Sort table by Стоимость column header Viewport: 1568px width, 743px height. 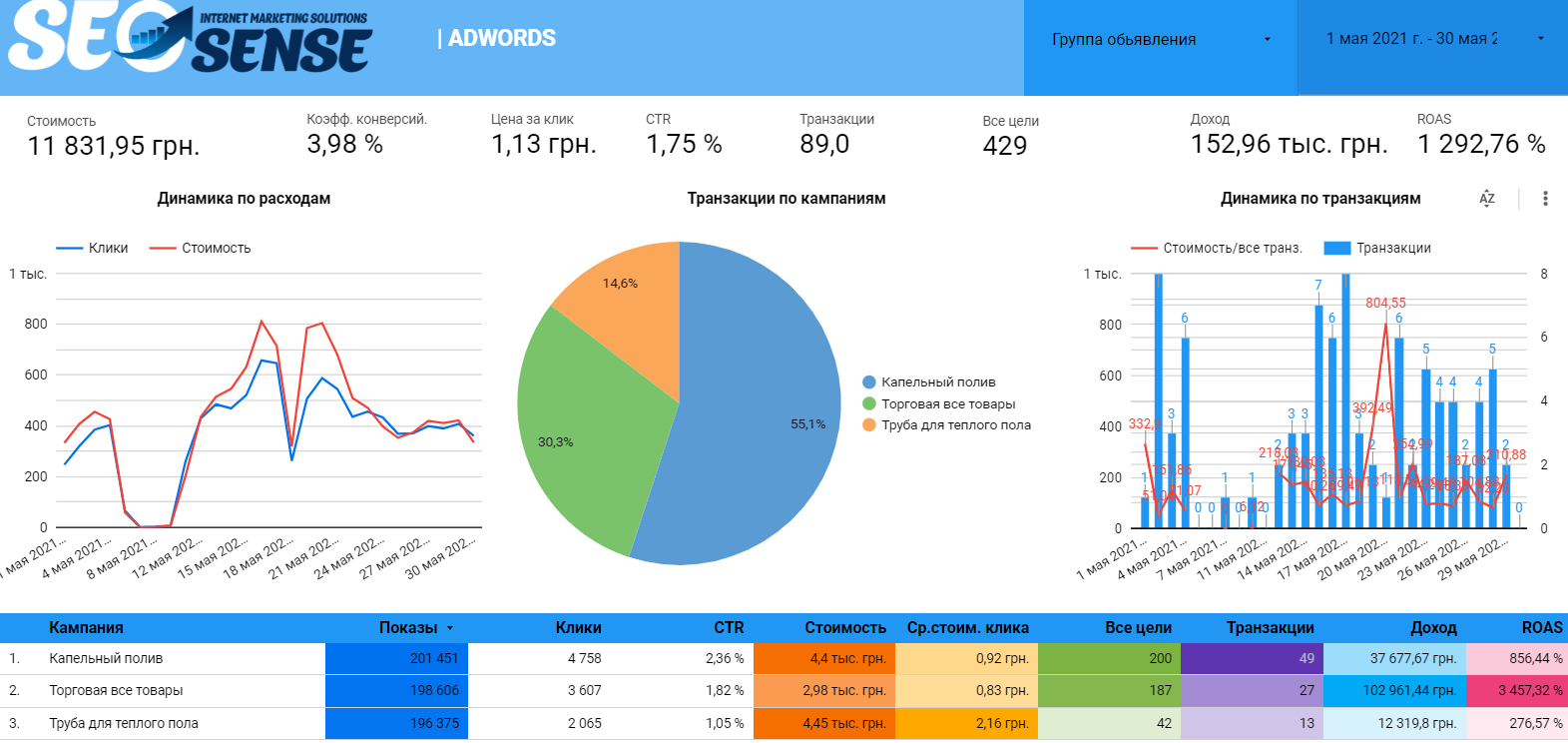click(x=845, y=627)
